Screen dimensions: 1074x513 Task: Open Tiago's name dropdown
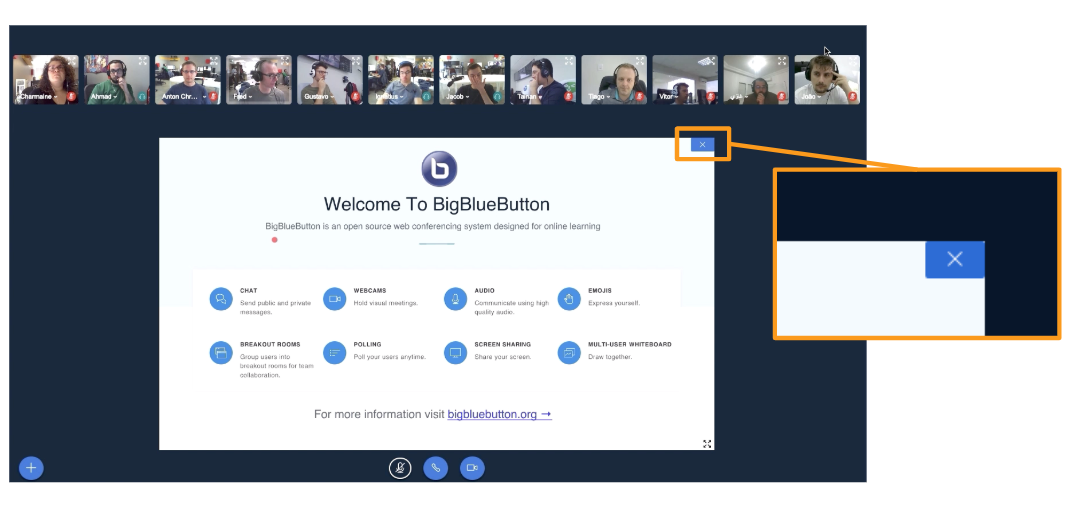tap(599, 97)
